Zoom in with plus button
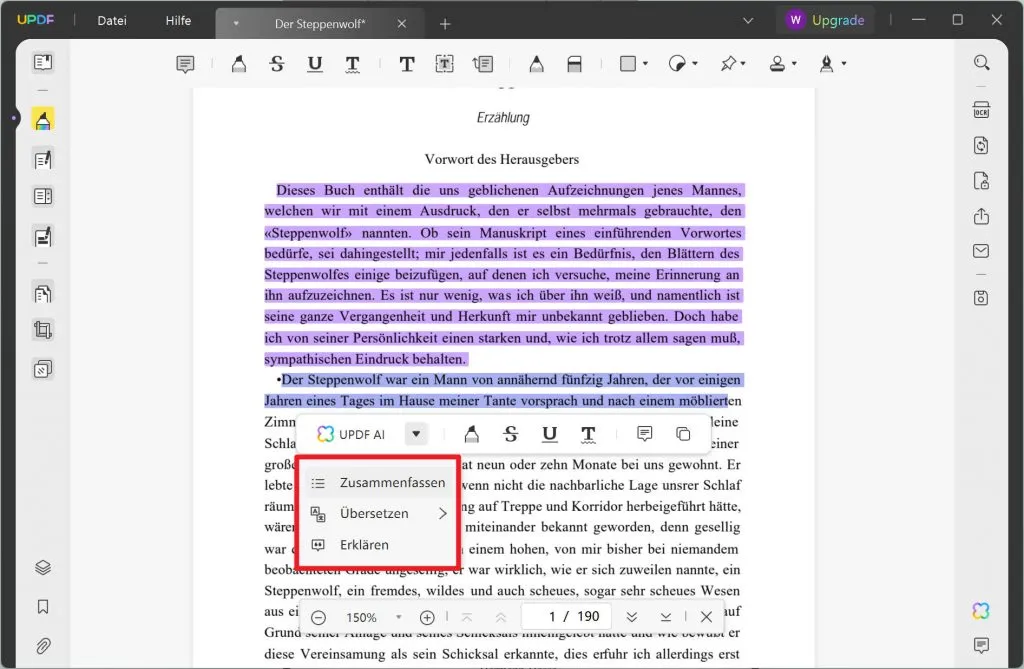Image resolution: width=1024 pixels, height=669 pixels. (x=427, y=617)
